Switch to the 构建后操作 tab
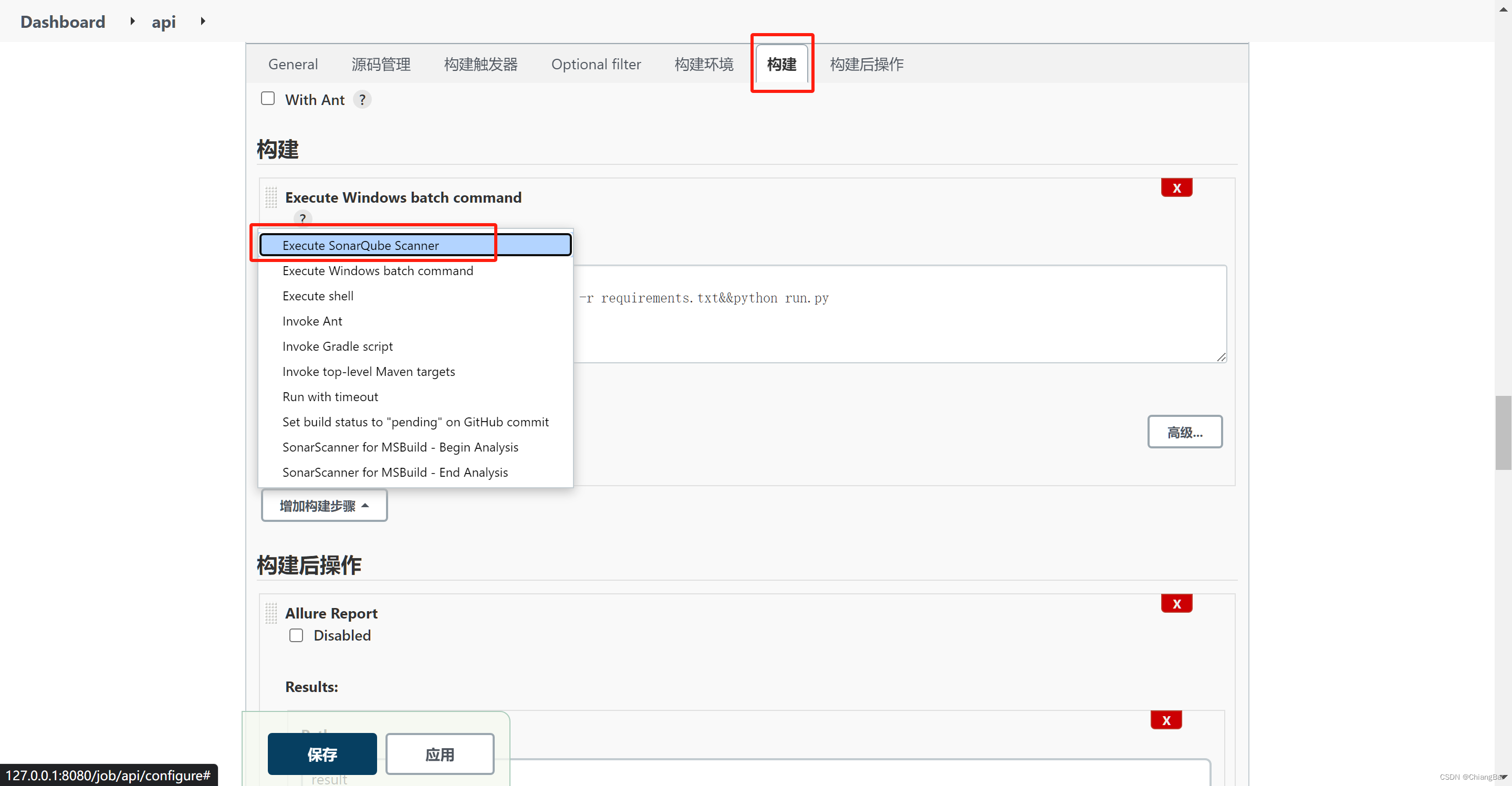Screen dimensions: 1512x786 click(x=867, y=64)
